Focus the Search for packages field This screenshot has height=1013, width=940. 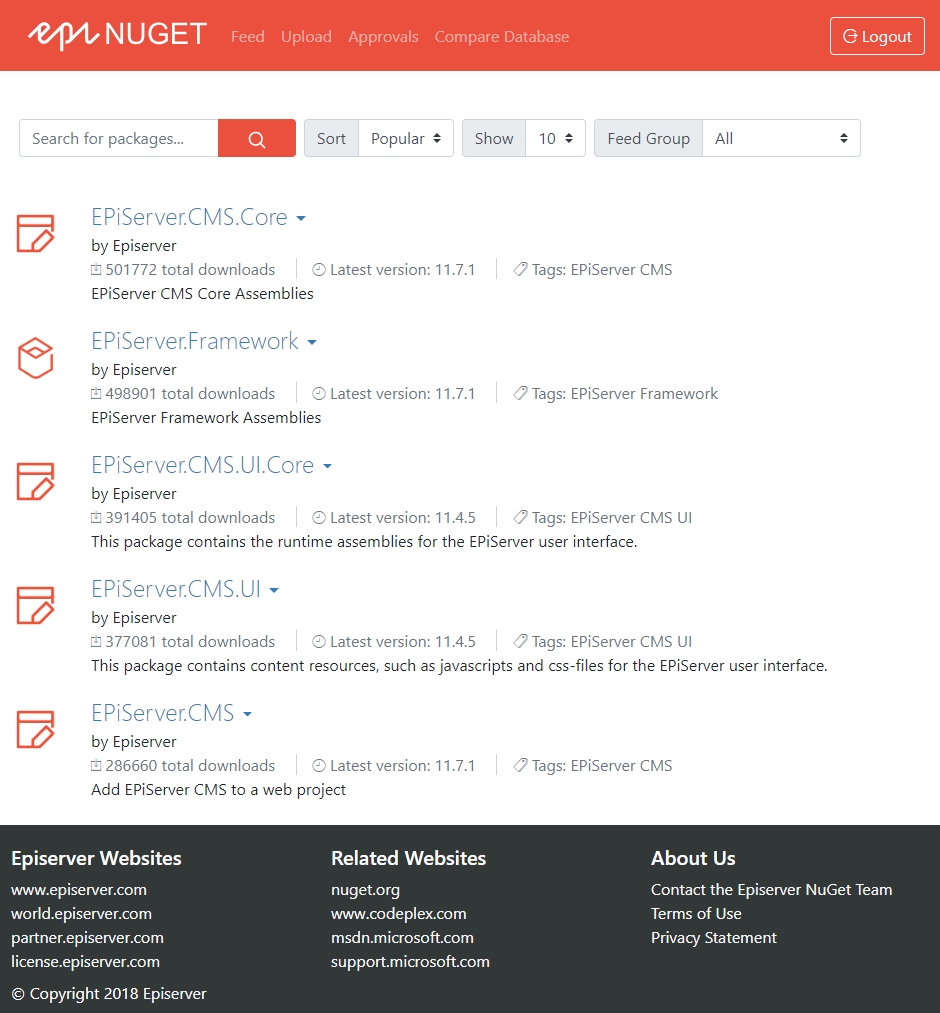[119, 139]
